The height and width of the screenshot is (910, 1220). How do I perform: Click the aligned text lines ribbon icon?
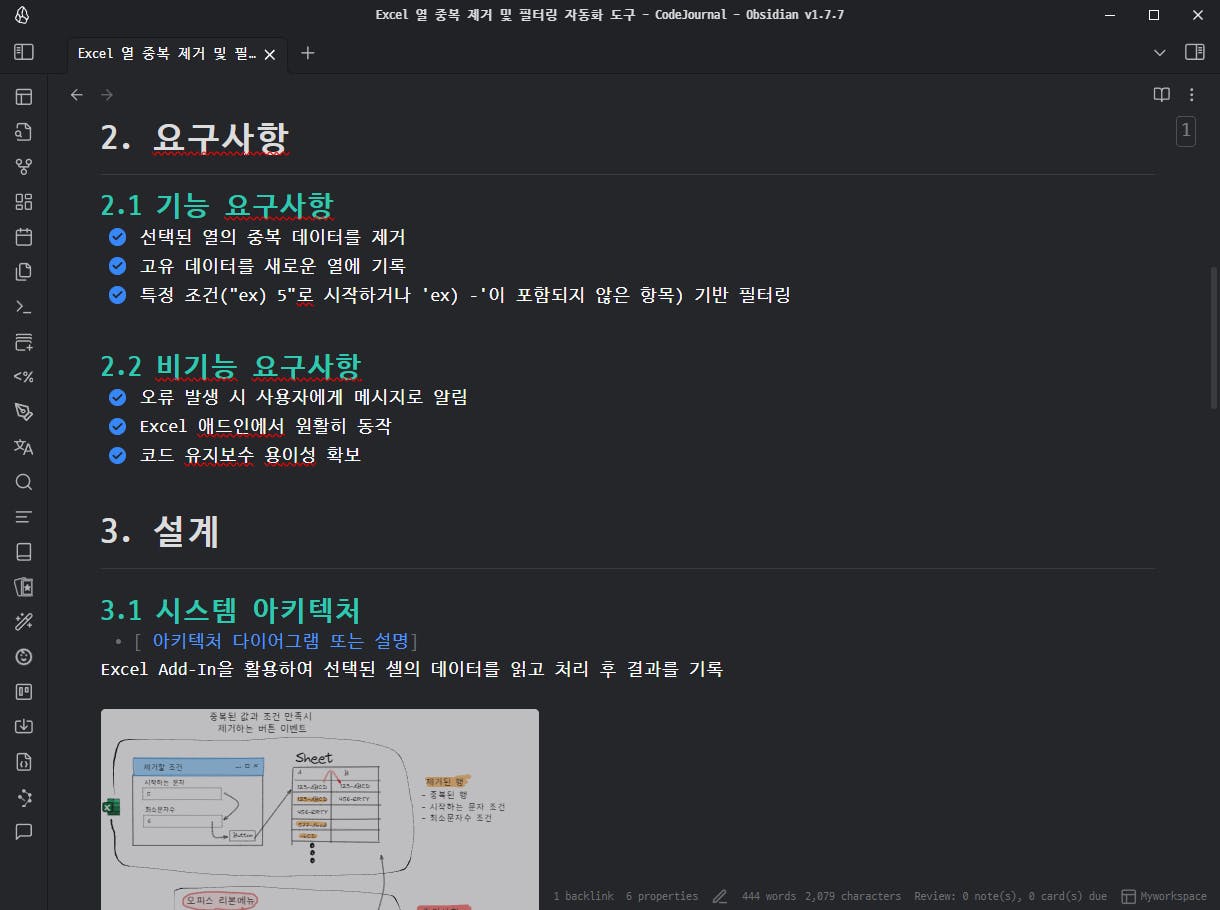point(24,517)
